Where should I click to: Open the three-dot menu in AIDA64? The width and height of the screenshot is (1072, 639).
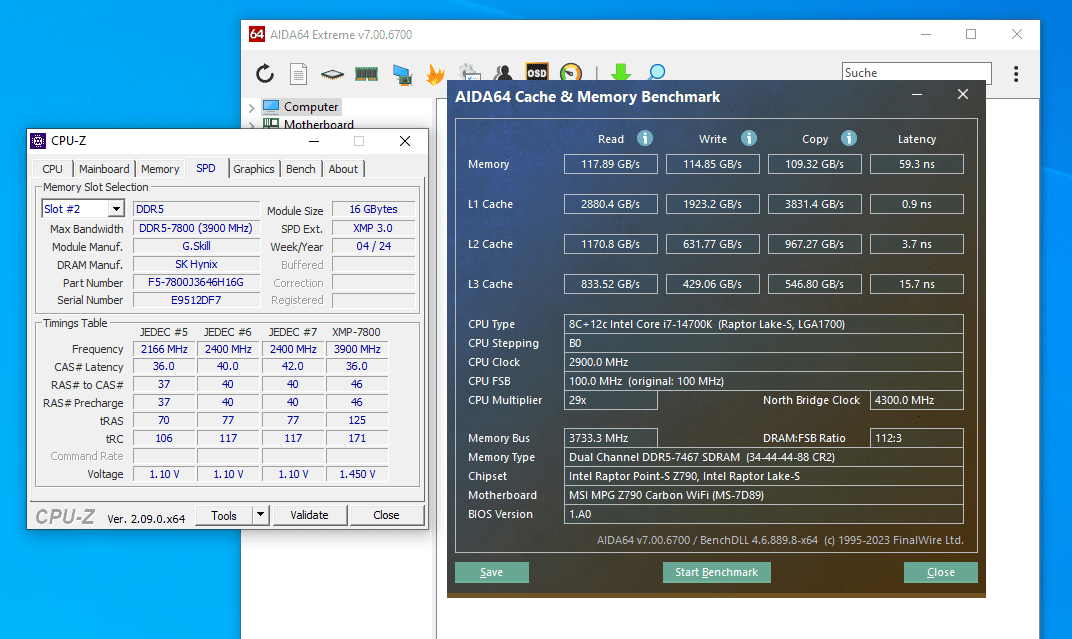pyautogui.click(x=1016, y=74)
